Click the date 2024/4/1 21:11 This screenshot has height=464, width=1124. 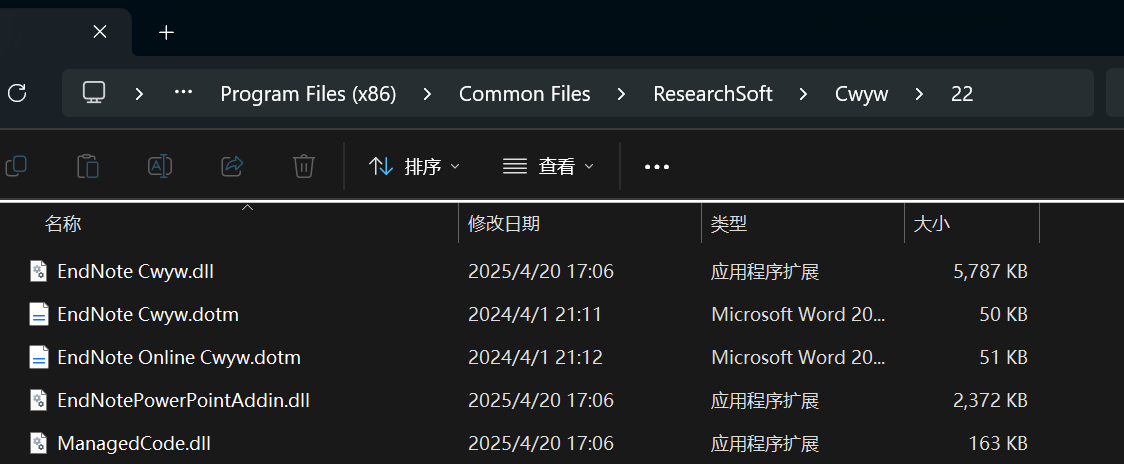point(534,315)
